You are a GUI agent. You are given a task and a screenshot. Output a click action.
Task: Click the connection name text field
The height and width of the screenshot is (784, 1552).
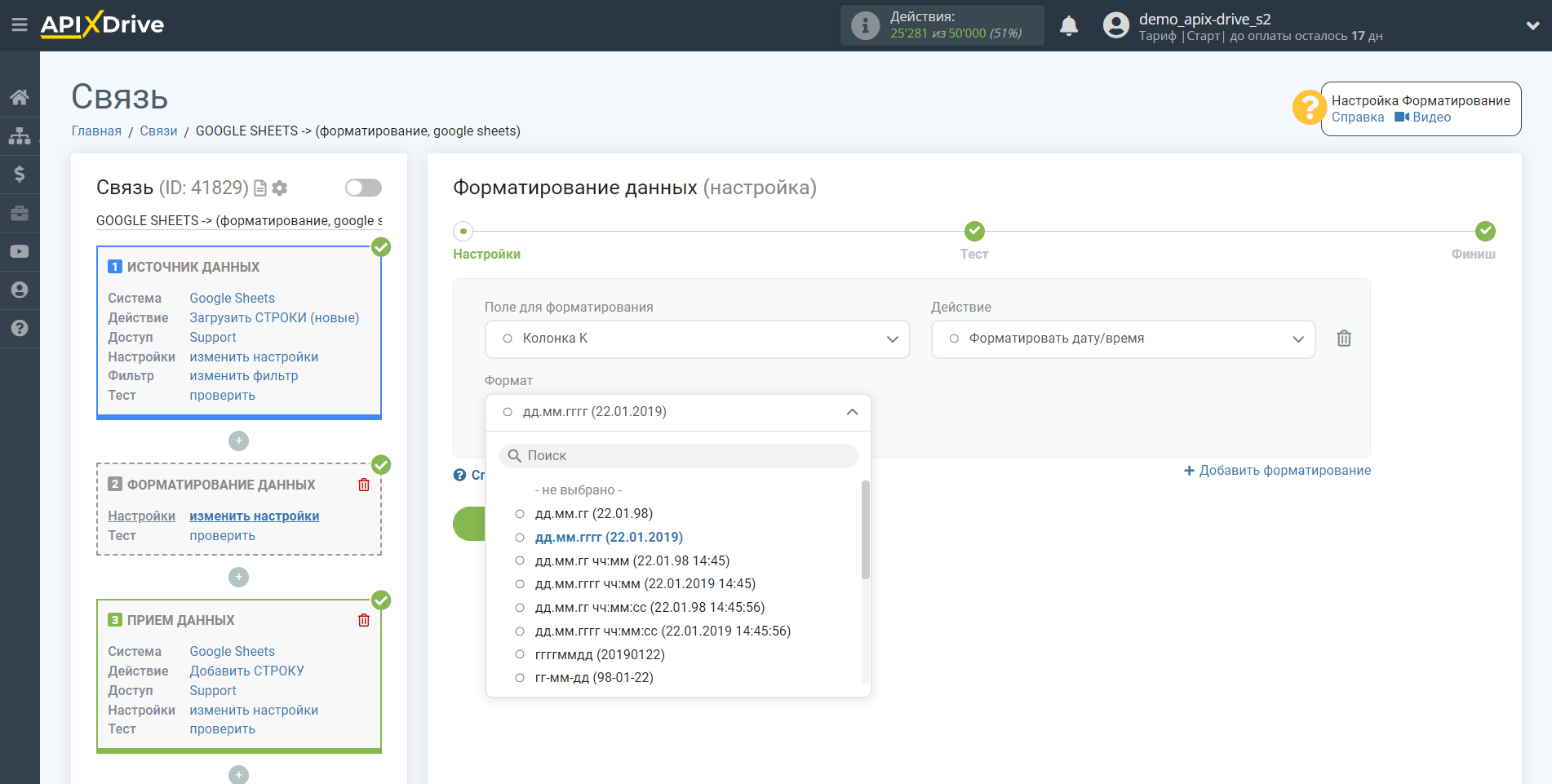click(x=239, y=220)
